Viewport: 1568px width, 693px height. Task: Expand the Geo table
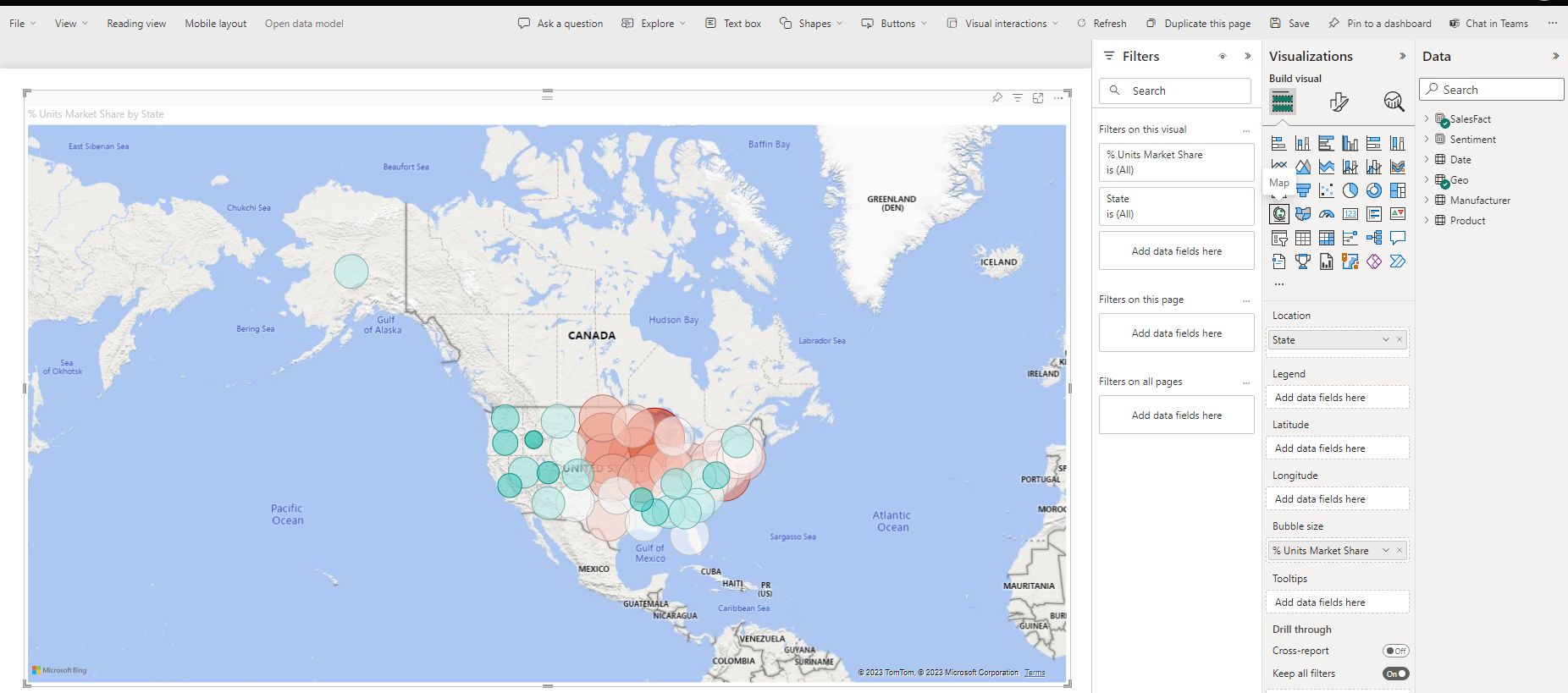[1427, 179]
